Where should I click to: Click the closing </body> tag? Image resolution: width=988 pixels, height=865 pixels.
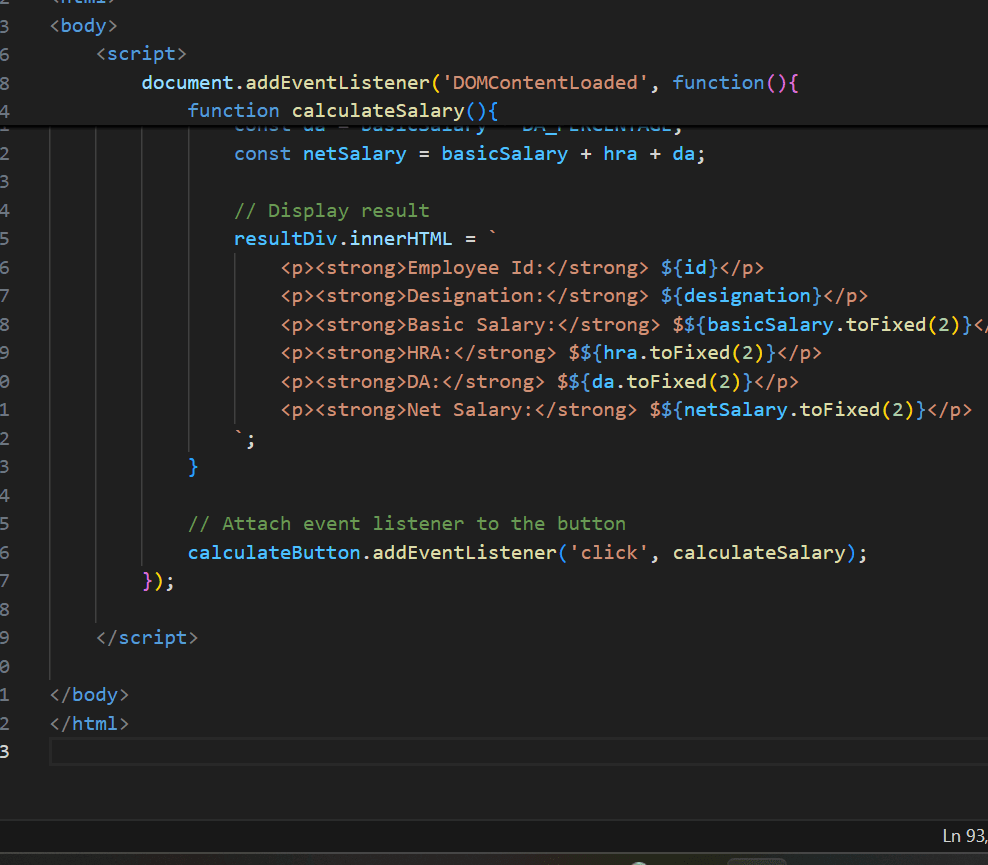(x=89, y=695)
